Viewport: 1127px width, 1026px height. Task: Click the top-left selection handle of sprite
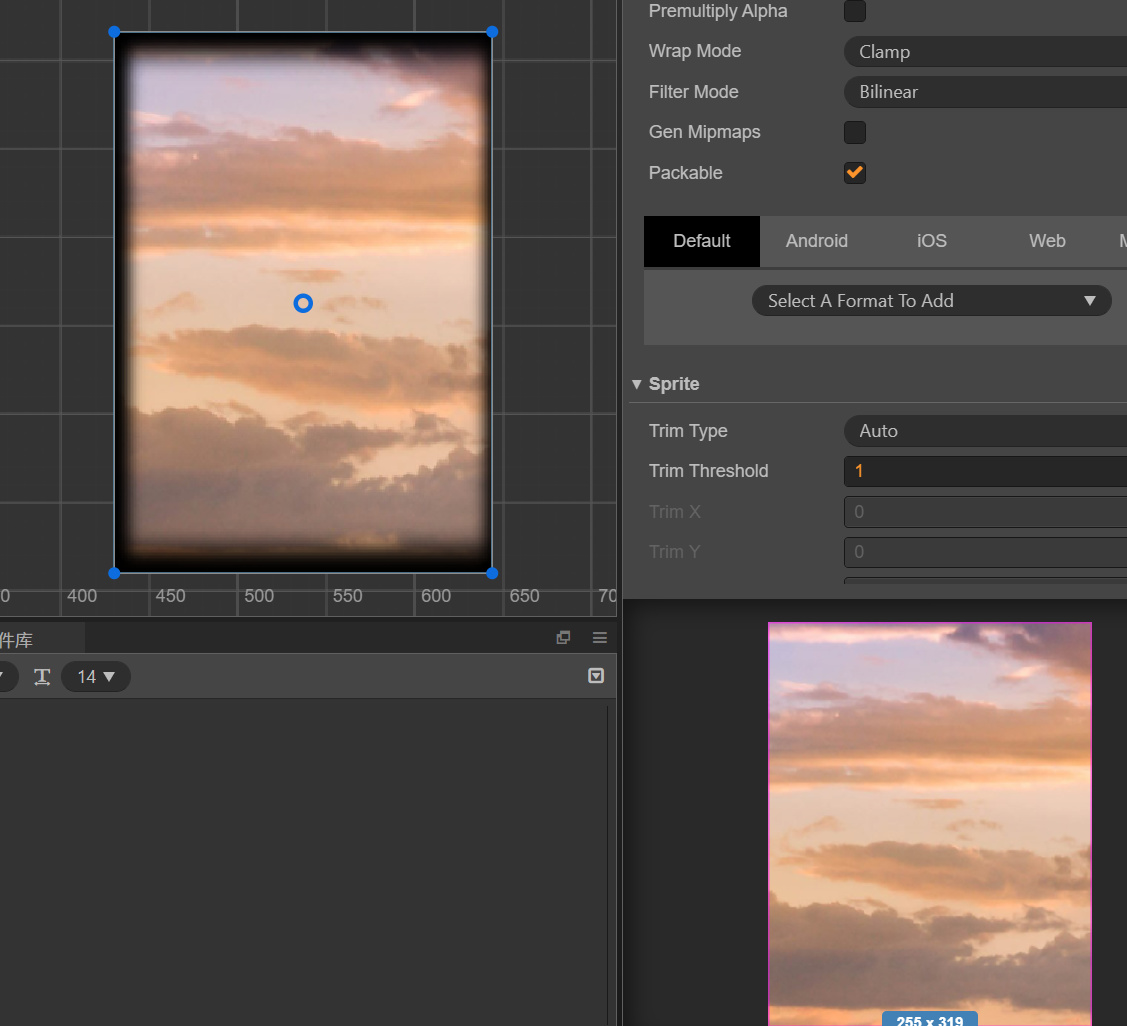click(x=114, y=32)
